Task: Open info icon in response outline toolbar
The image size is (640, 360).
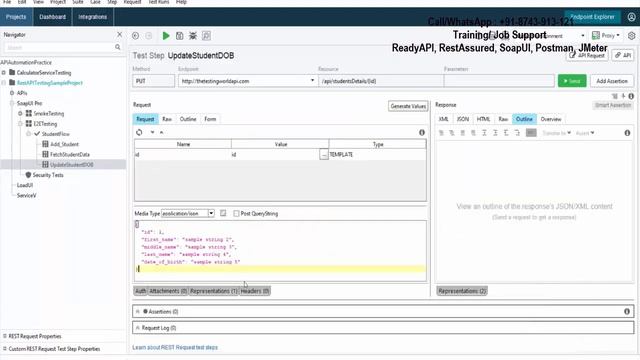Action: coord(627,133)
